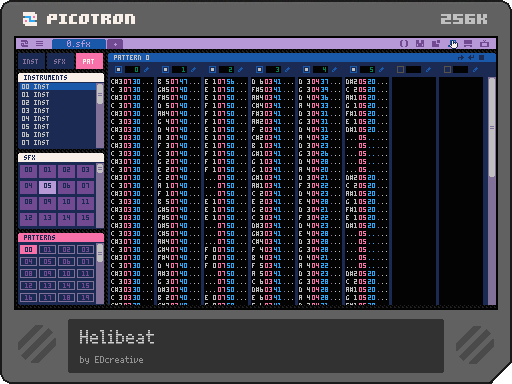The height and width of the screenshot is (384, 512).
Task: Switch to the desktop workspace icon
Action: click(x=468, y=44)
